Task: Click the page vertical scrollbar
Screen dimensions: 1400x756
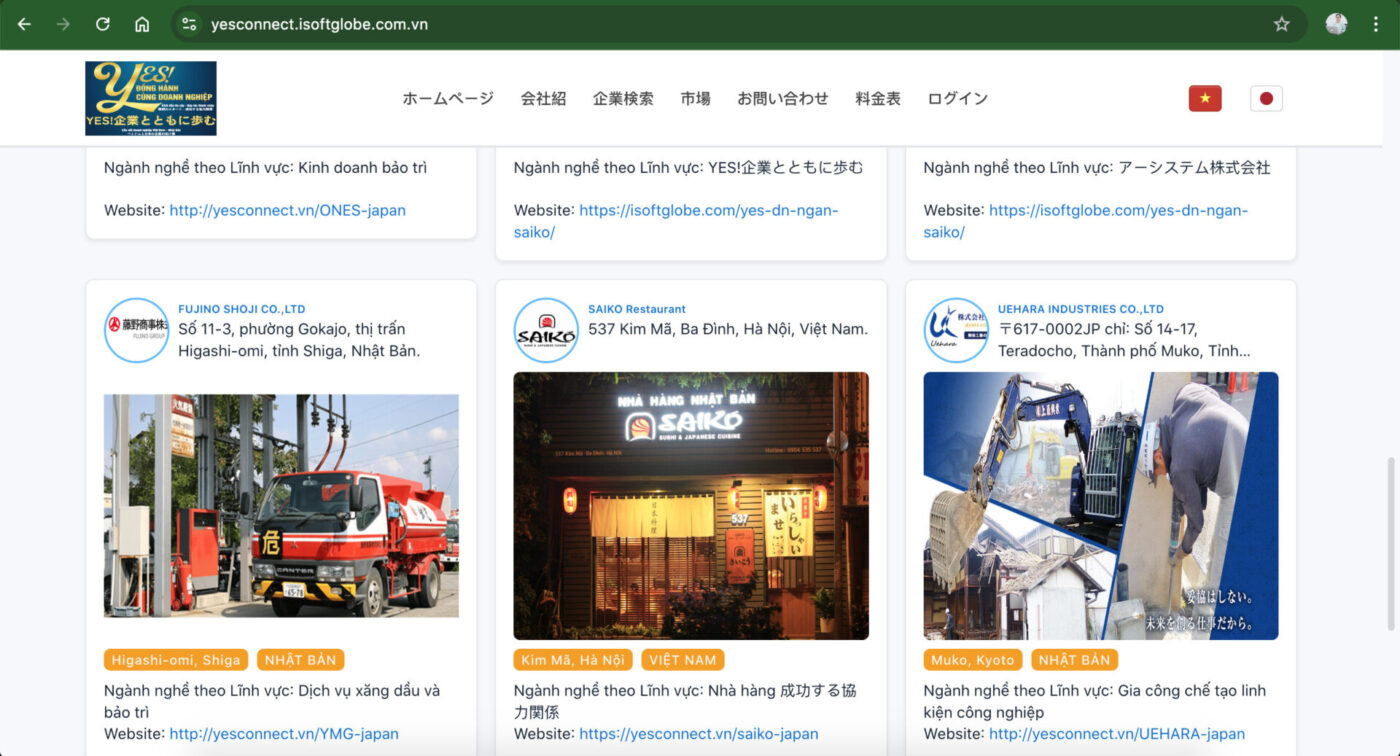Action: 1391,543
